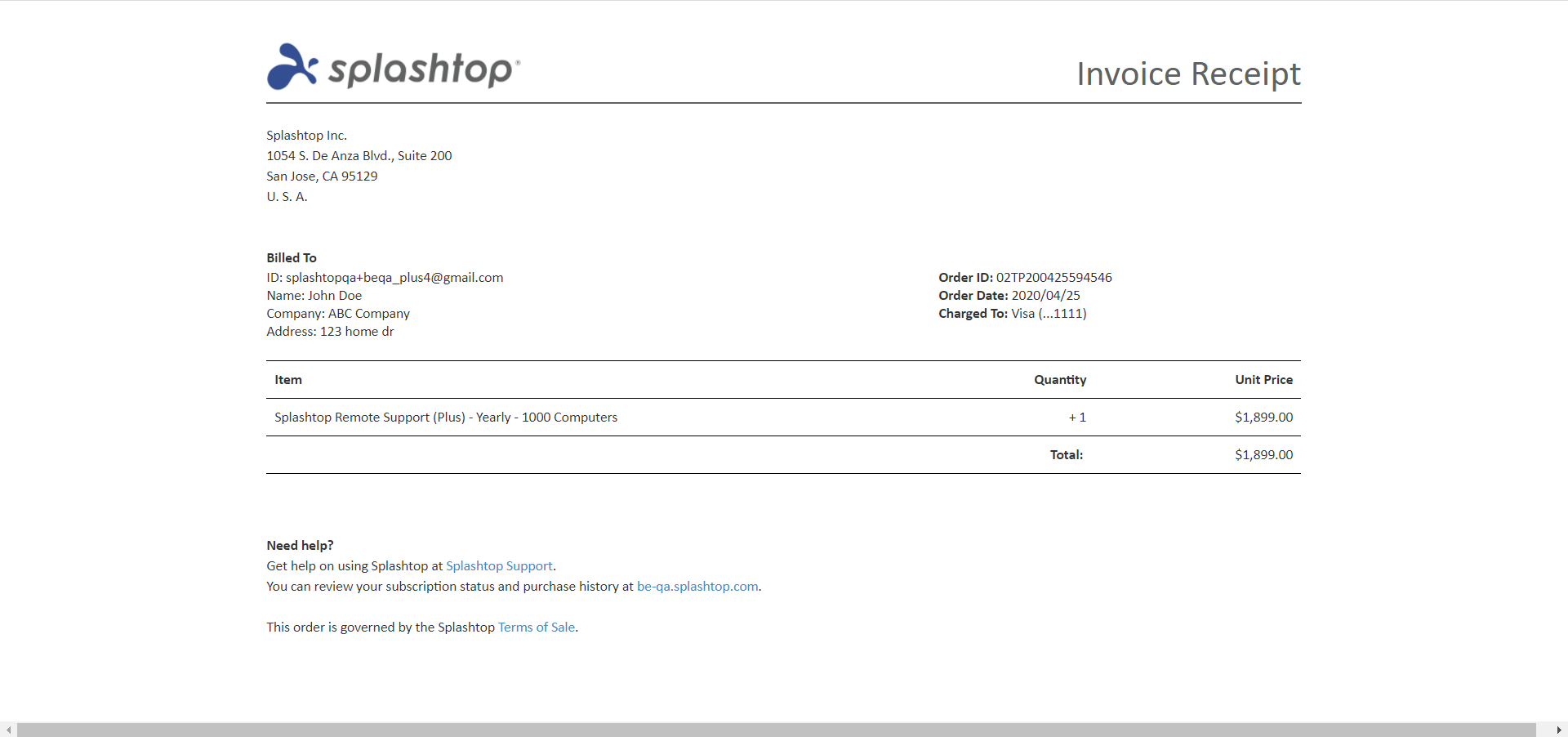Click the Billed To heading

tap(292, 257)
